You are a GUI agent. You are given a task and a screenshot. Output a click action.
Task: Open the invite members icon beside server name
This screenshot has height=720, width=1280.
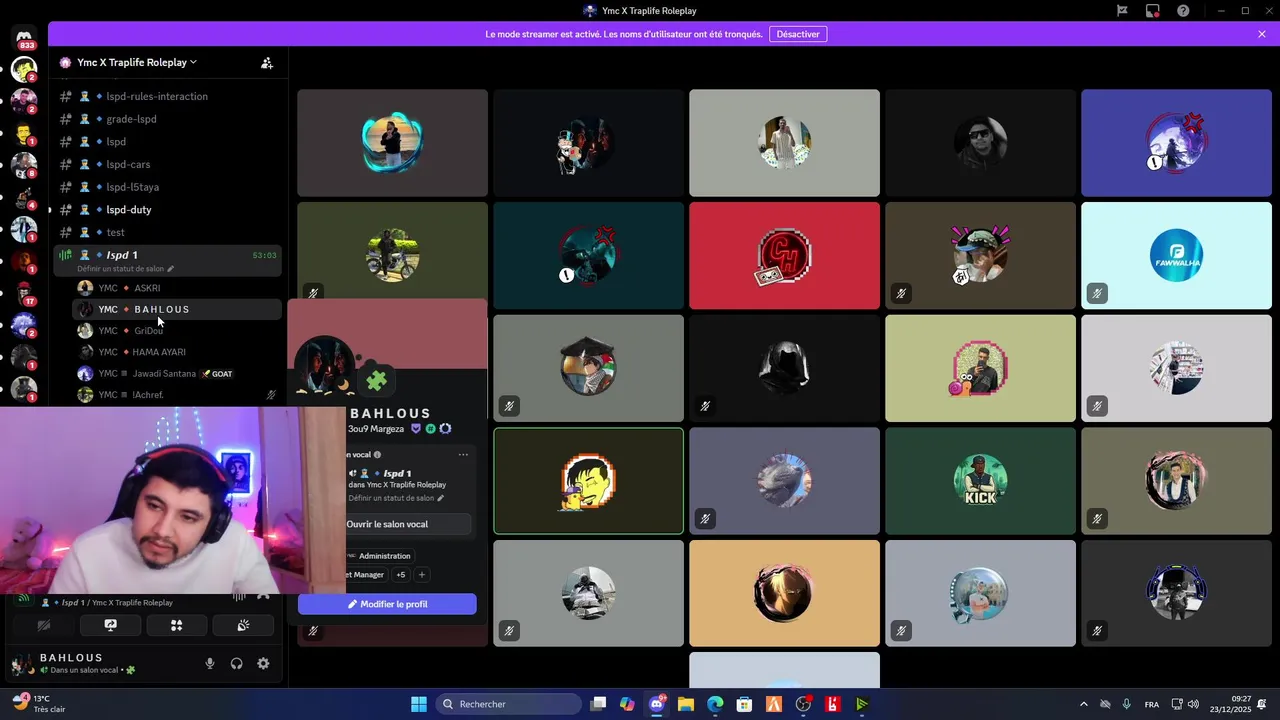click(x=267, y=62)
